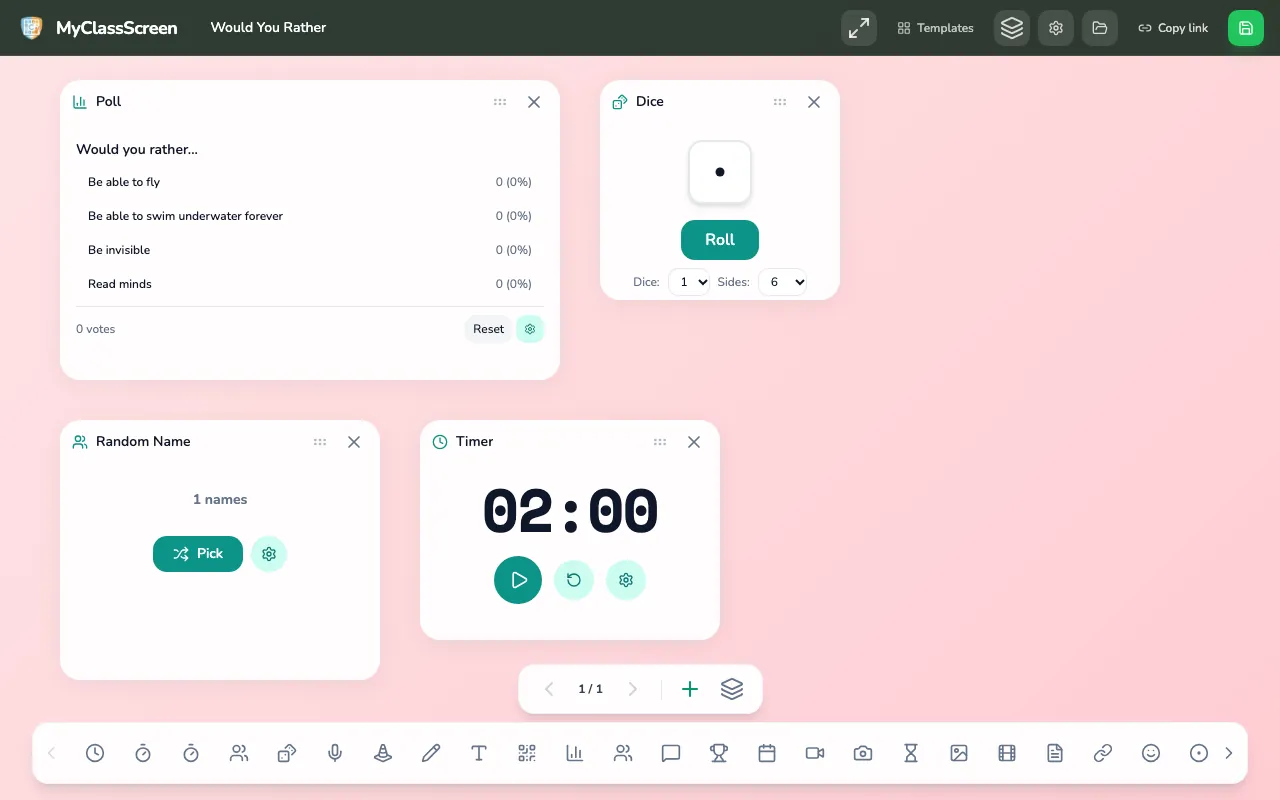Vote for "Read minds" poll option
This screenshot has width=1280, height=800.
click(x=310, y=284)
